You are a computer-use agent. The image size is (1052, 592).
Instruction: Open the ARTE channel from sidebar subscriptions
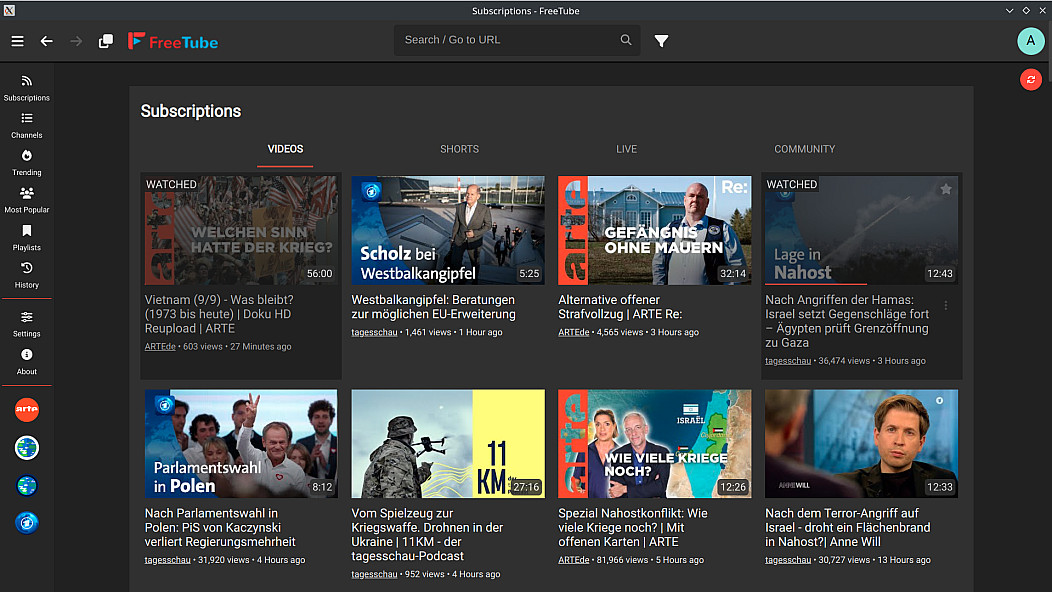pyautogui.click(x=27, y=410)
